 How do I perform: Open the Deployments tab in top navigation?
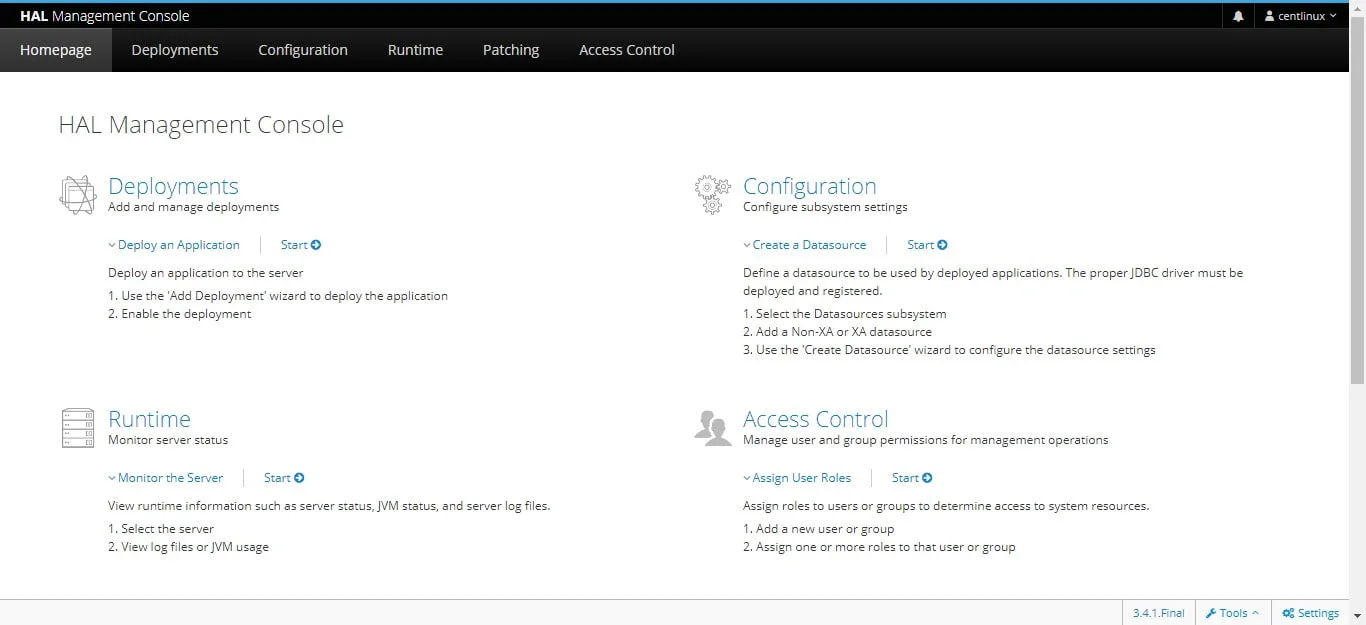pyautogui.click(x=175, y=50)
